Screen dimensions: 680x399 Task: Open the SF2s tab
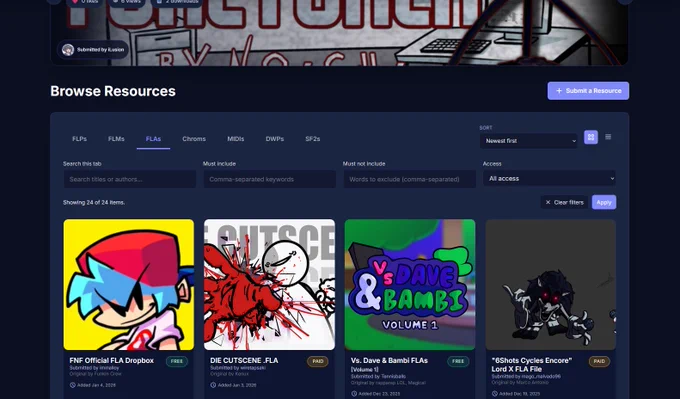click(x=313, y=139)
